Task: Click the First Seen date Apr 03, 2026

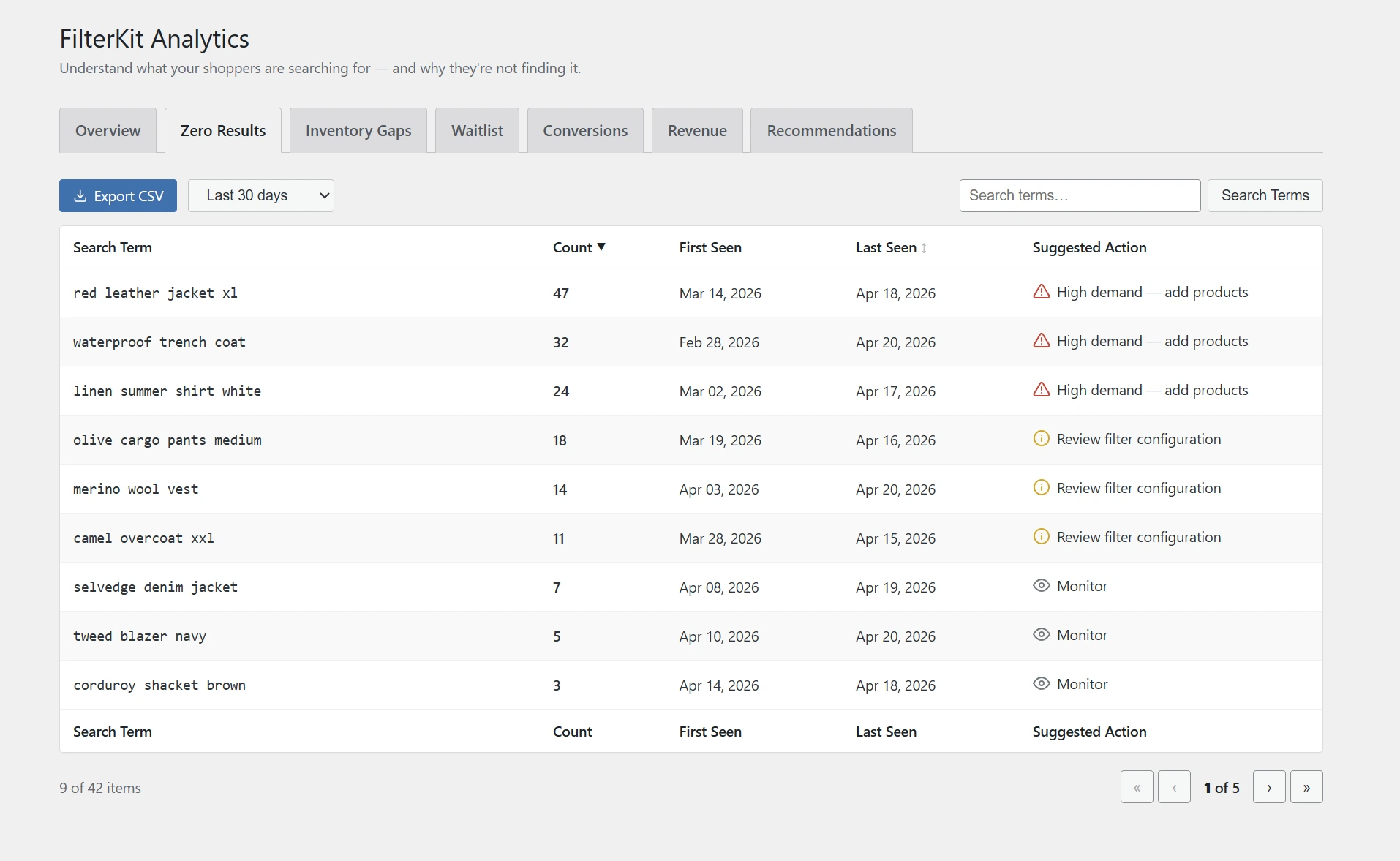Action: pos(719,489)
